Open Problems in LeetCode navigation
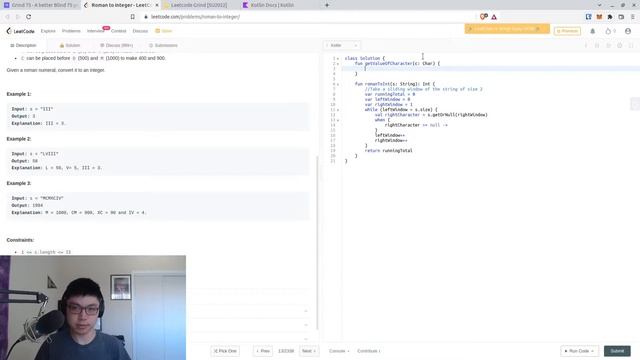This screenshot has width=640, height=360. point(71,31)
